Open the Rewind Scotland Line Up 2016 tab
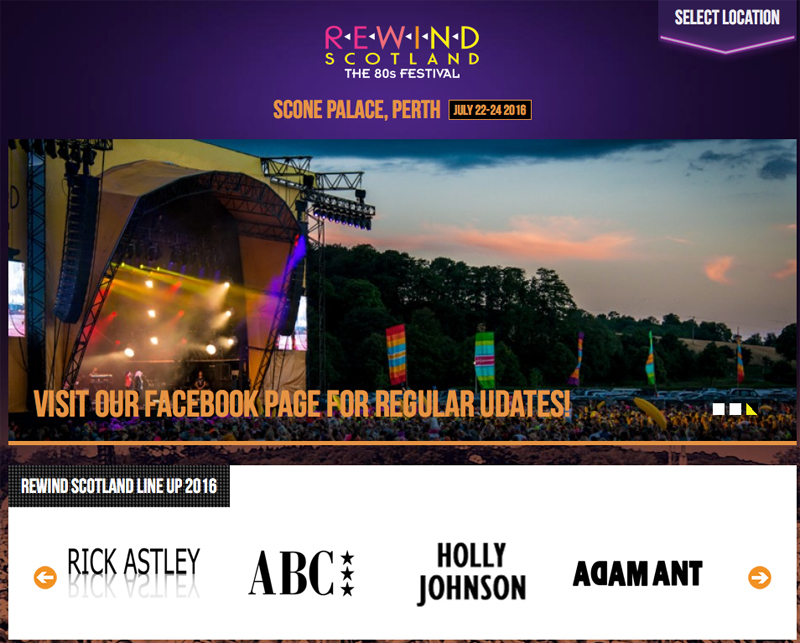This screenshot has height=643, width=800. pyautogui.click(x=119, y=486)
